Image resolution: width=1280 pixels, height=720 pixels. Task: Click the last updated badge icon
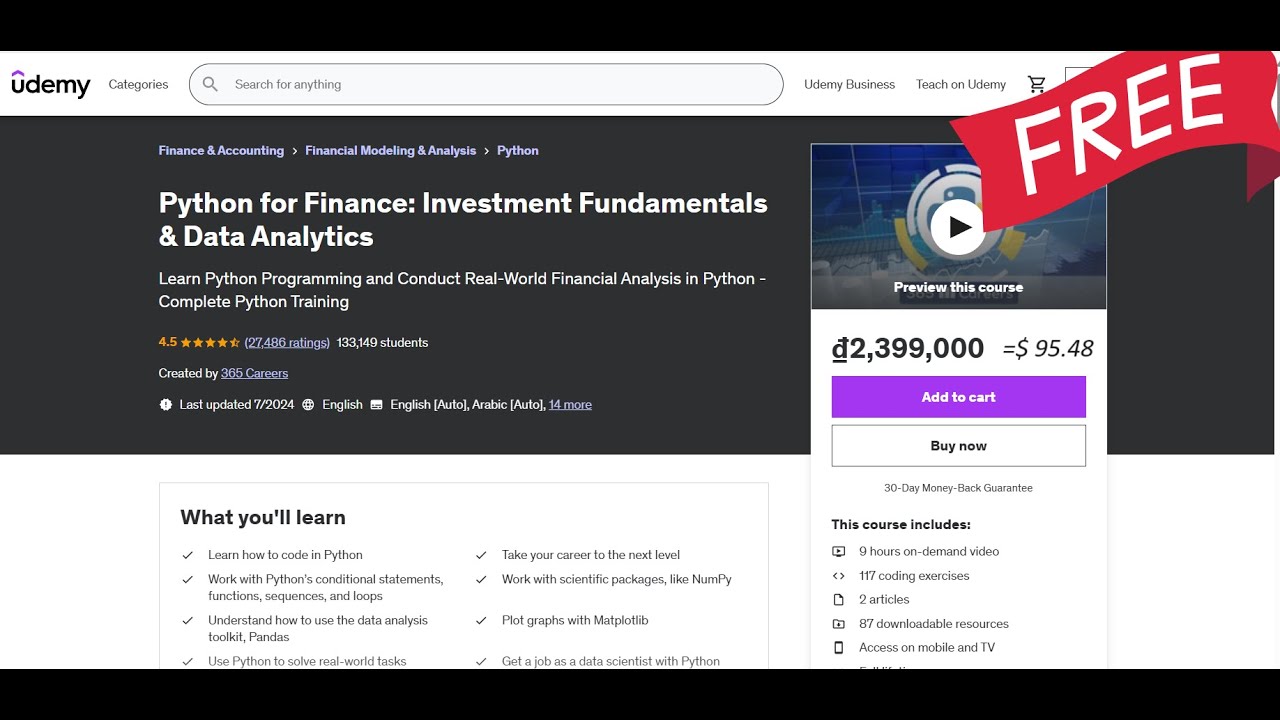point(165,405)
